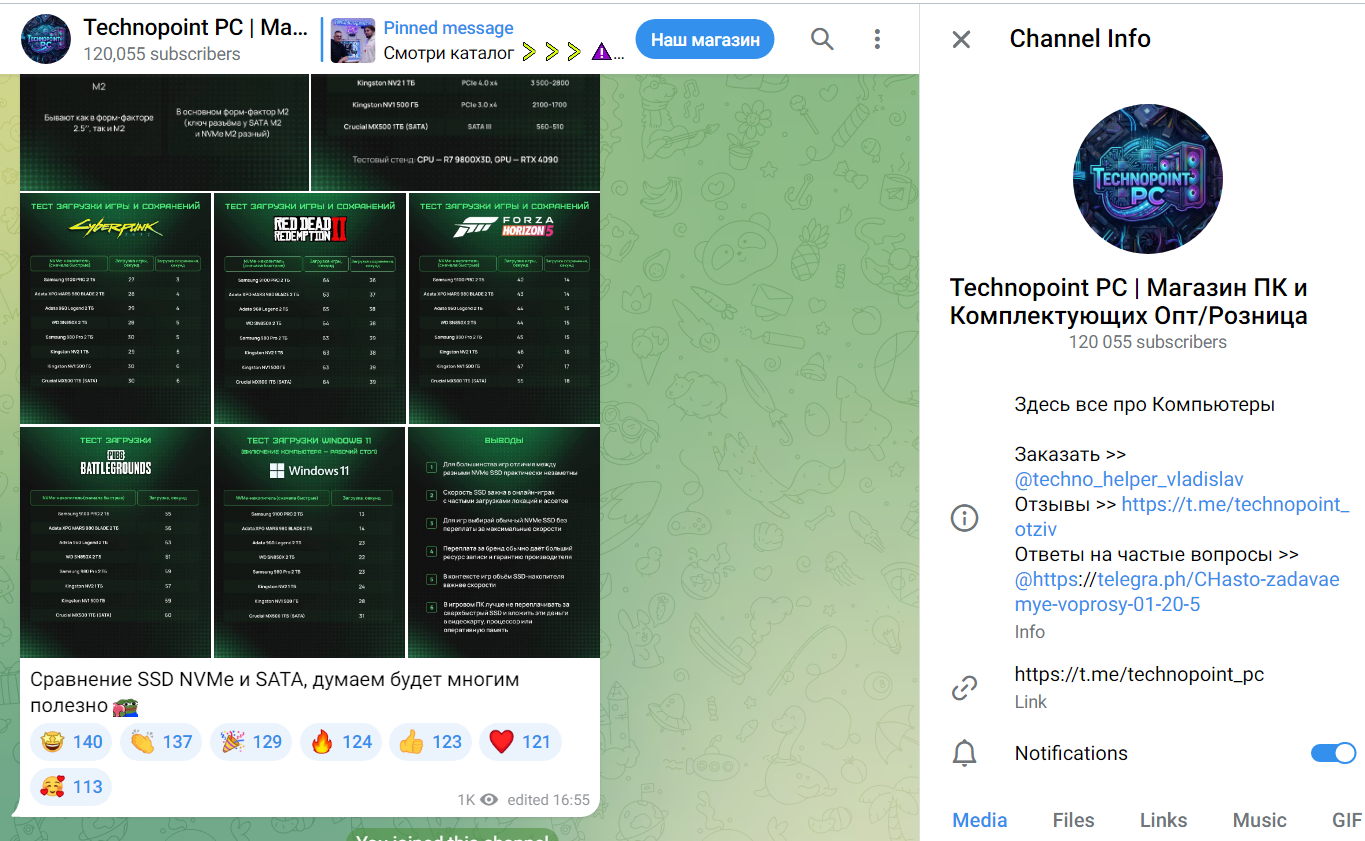Close the Channel Info panel
Viewport: 1365px width, 841px height.
[961, 39]
